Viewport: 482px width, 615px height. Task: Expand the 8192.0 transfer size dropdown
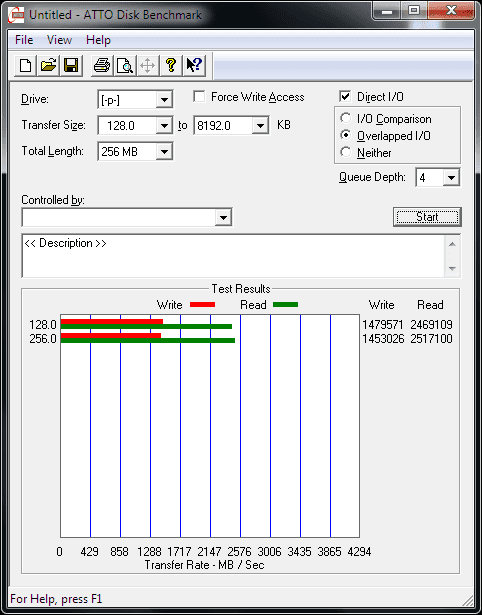click(x=260, y=126)
